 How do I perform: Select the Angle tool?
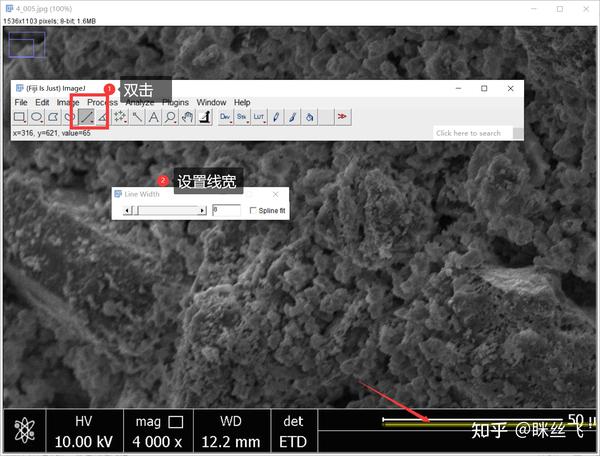(102, 117)
